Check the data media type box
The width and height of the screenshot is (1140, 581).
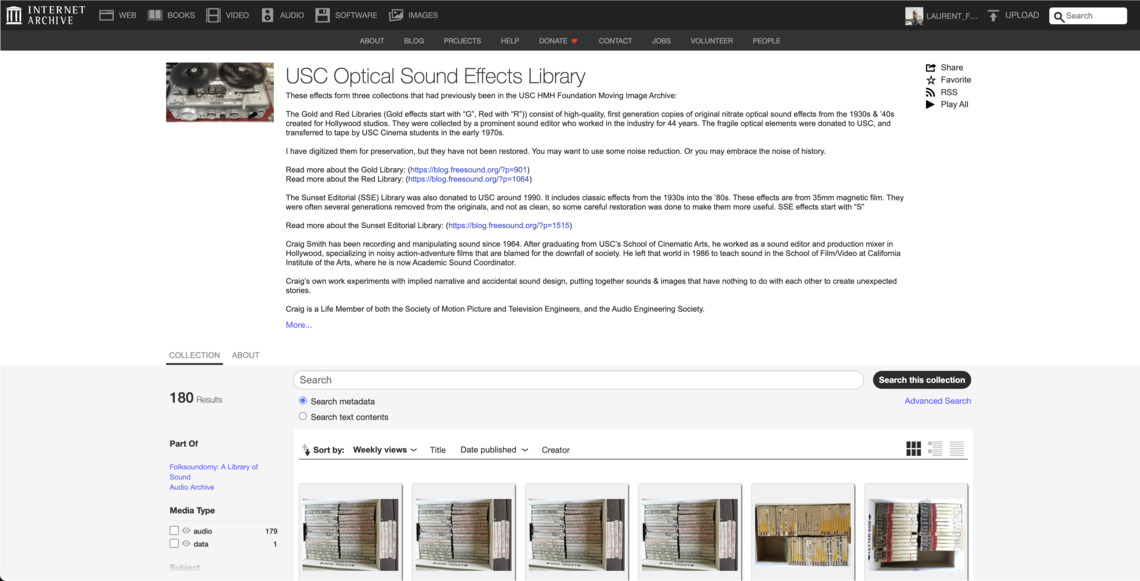tap(174, 544)
